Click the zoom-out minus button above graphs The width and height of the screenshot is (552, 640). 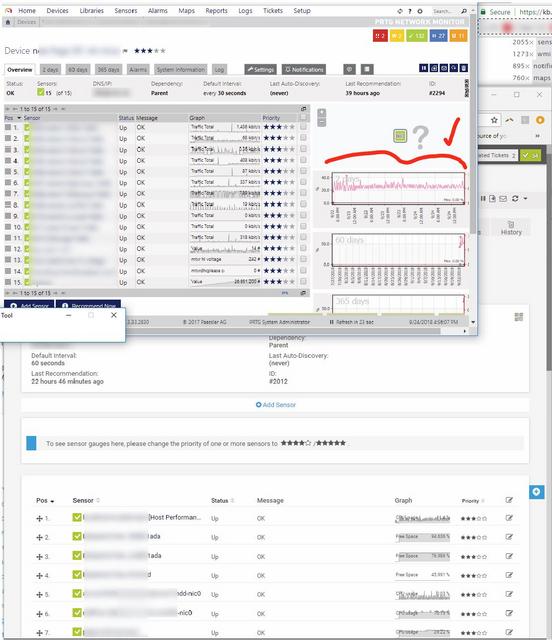(322, 122)
